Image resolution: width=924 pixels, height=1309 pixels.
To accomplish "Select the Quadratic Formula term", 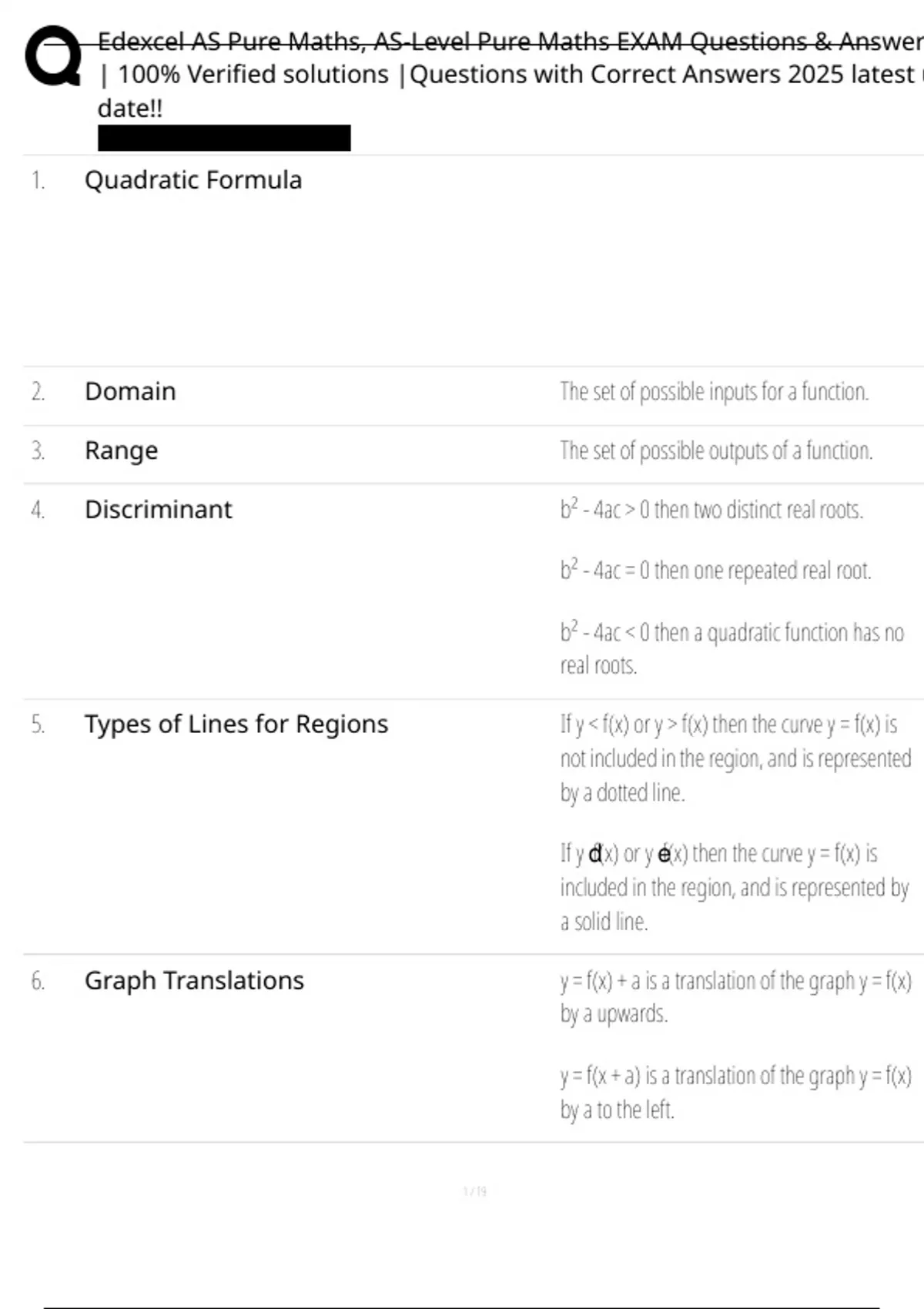I will (193, 180).
